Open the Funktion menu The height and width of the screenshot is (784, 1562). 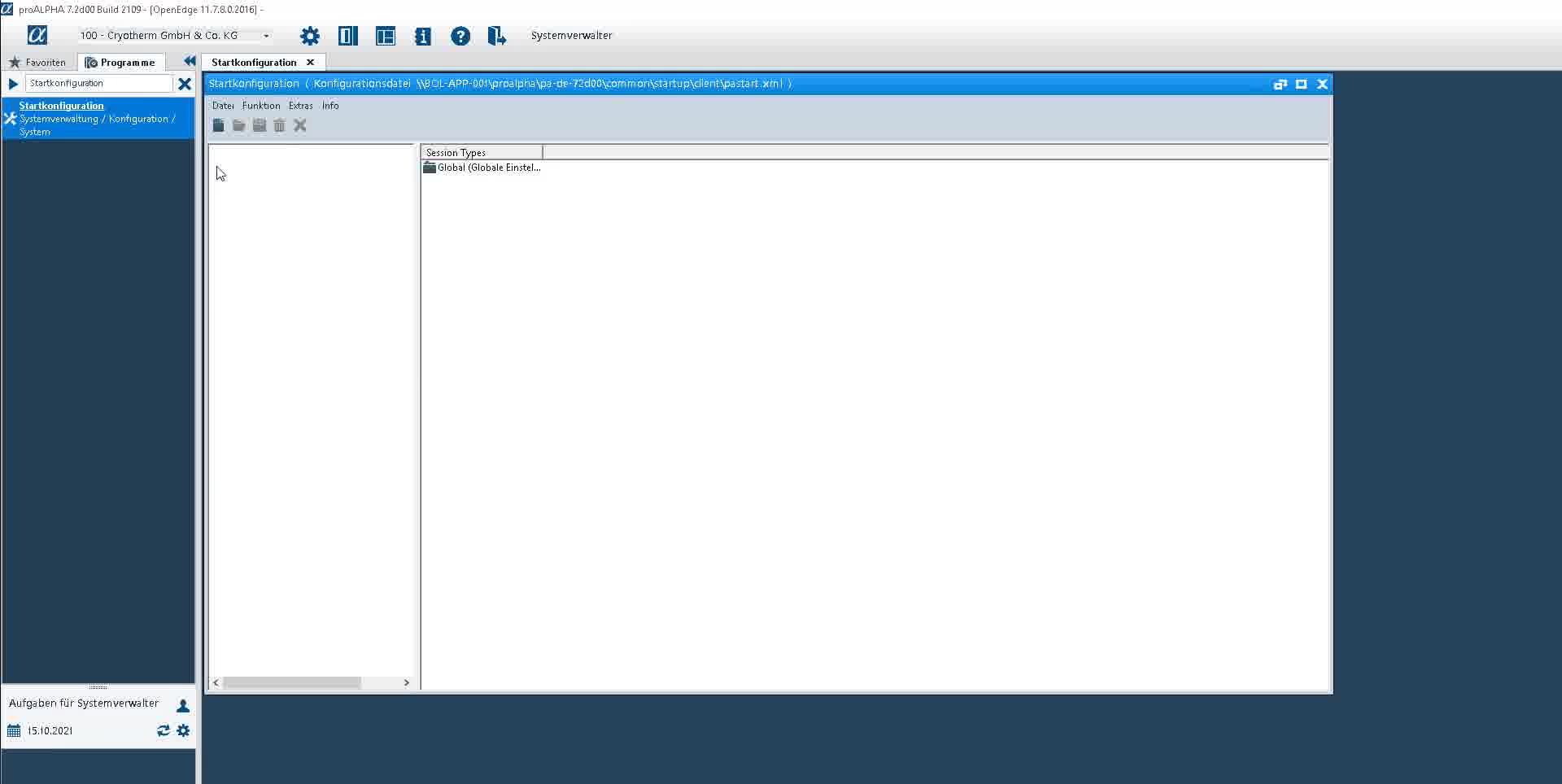point(261,106)
